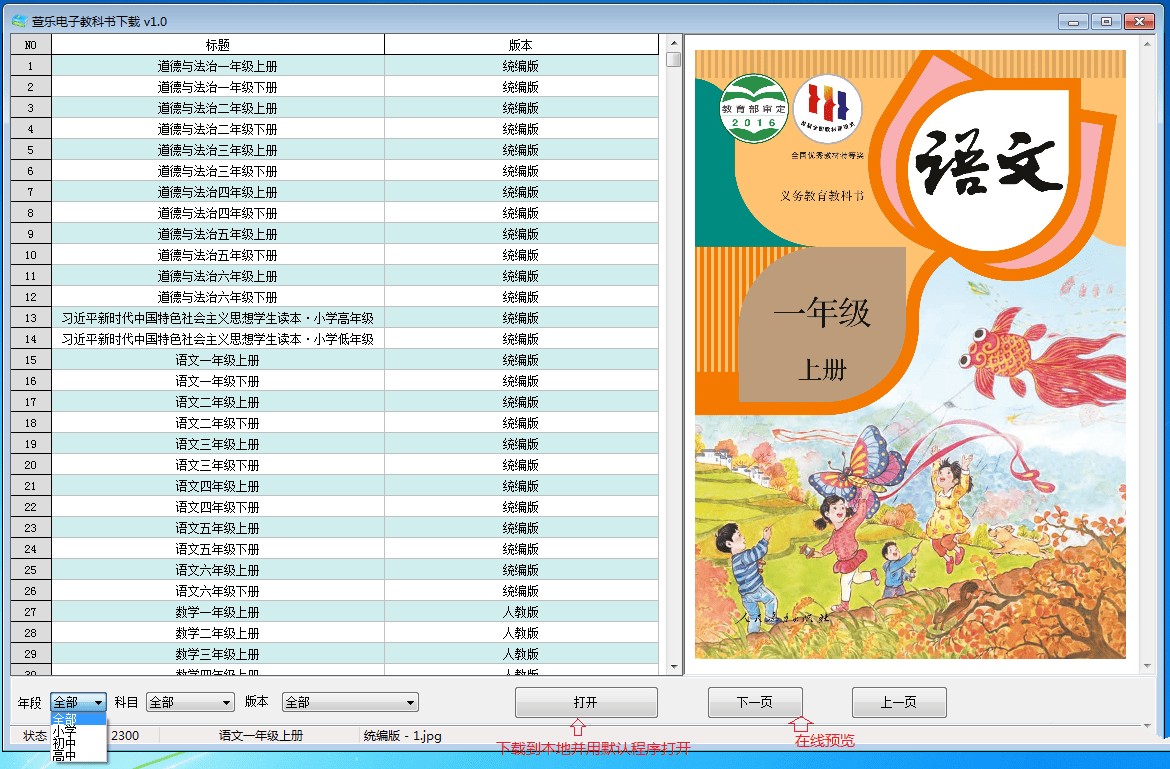The image size is (1170, 769).
Task: Select row 道德与法治六年级下册
Action: coord(334,297)
